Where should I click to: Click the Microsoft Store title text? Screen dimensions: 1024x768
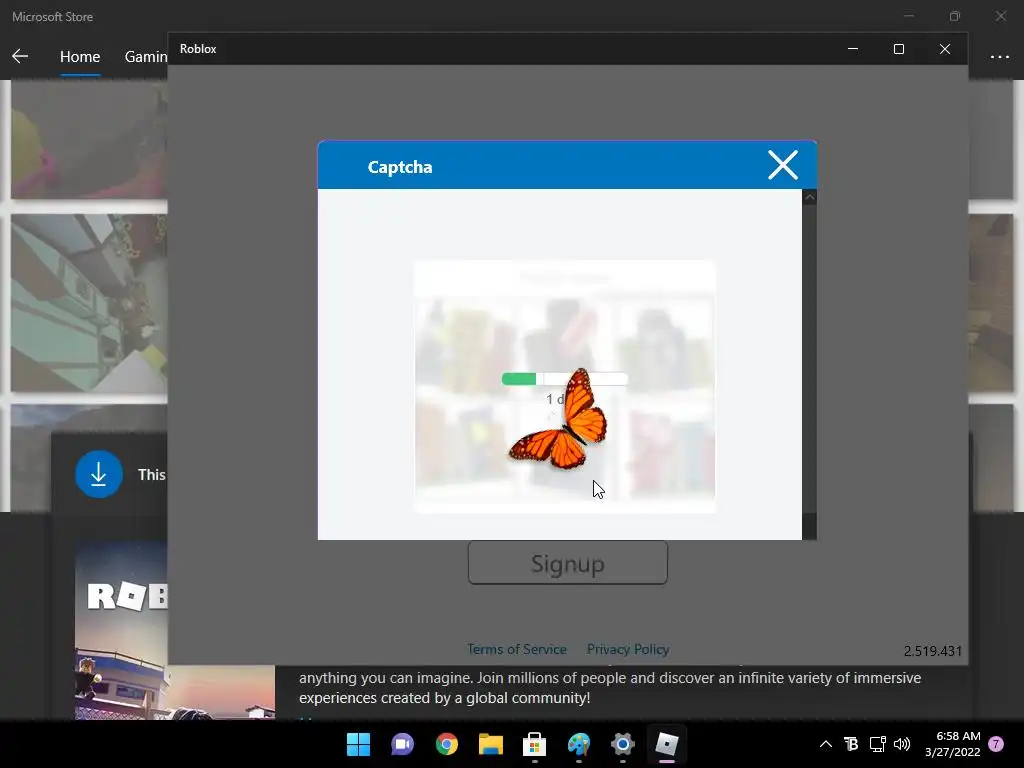pyautogui.click(x=52, y=16)
